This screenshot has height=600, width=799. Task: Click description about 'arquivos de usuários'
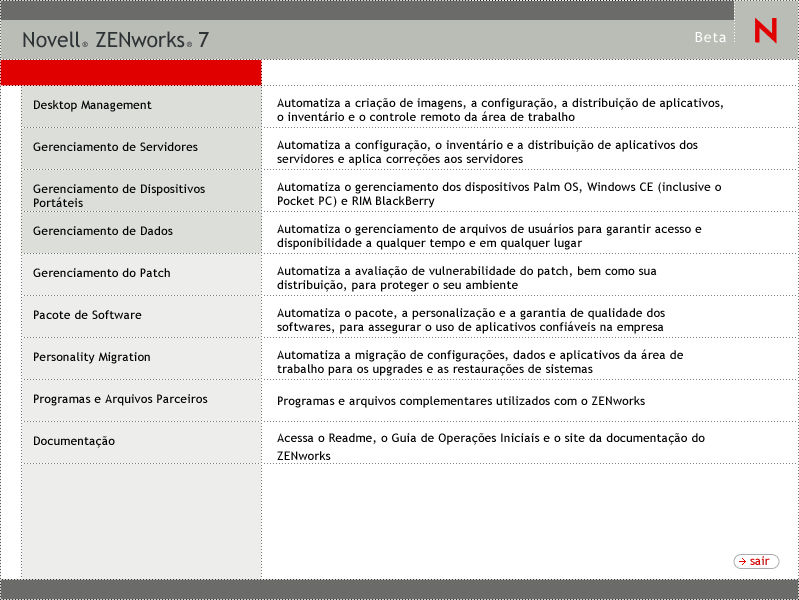tap(489, 236)
